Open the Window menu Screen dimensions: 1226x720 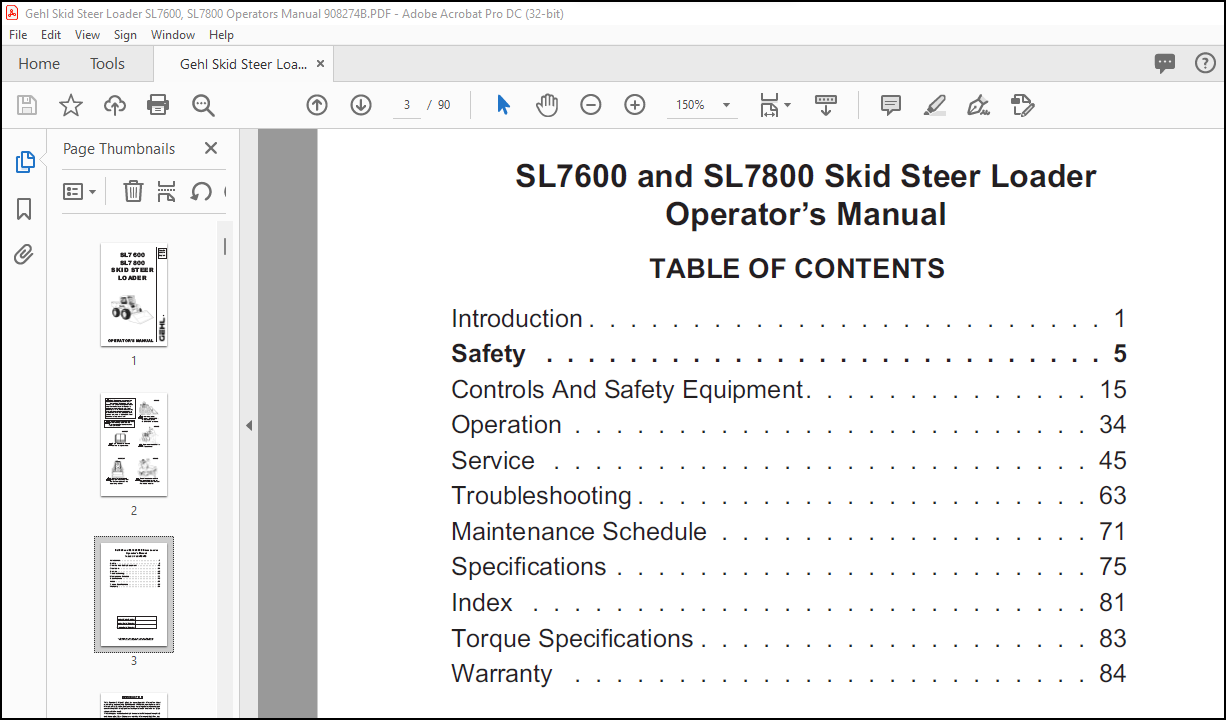click(x=173, y=34)
